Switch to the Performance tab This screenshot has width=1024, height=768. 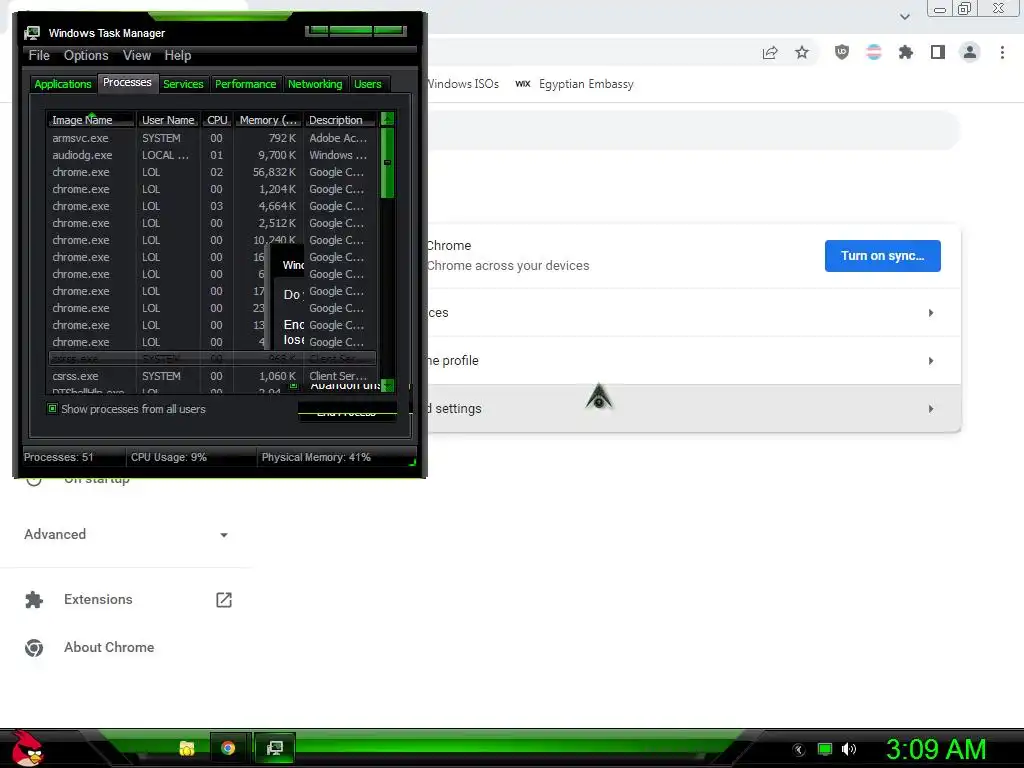click(x=246, y=84)
